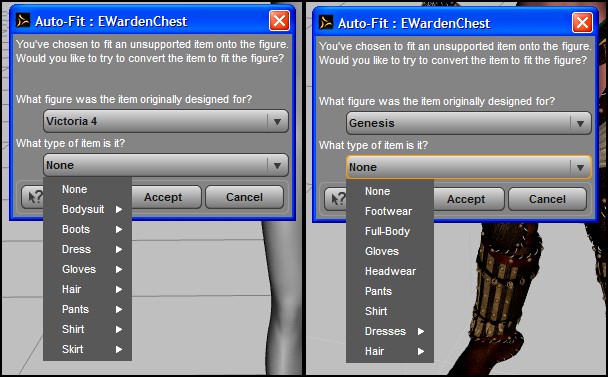Expand the Boots submenu
Image resolution: width=608 pixels, height=377 pixels.
click(x=88, y=229)
